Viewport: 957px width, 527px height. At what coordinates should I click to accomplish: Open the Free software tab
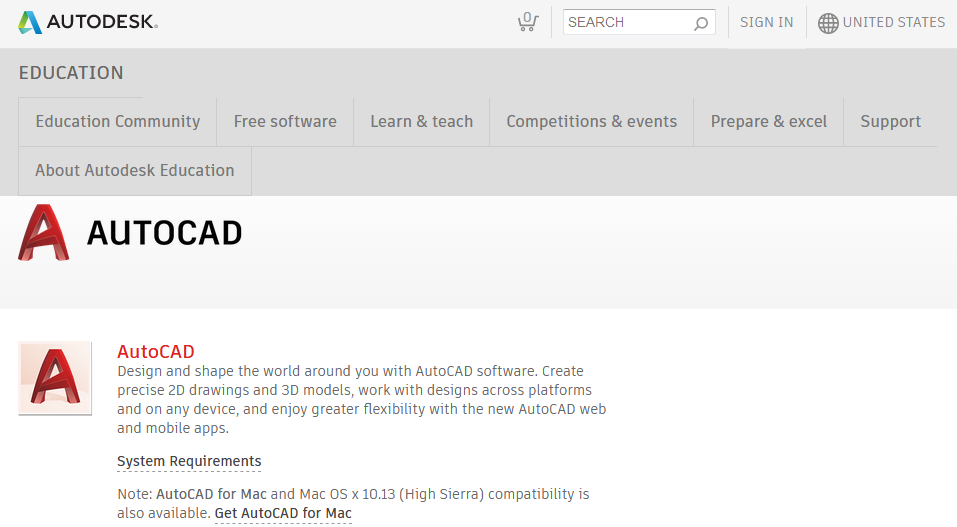click(285, 122)
